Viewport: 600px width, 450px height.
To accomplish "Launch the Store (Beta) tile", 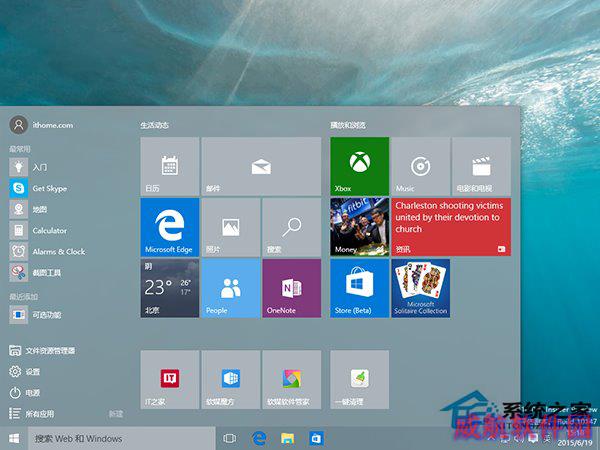I will (360, 288).
